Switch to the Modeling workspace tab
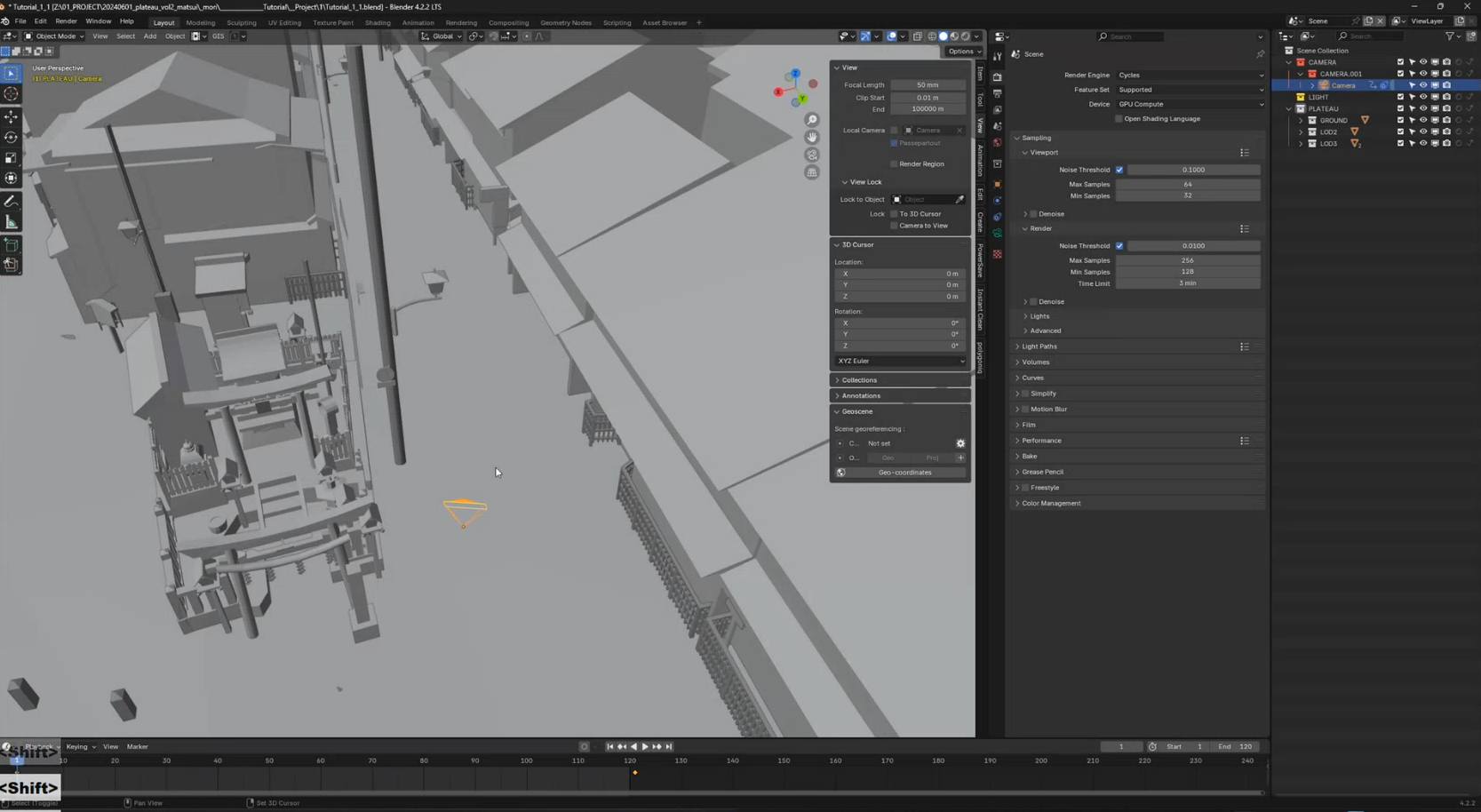The image size is (1481, 812). tap(201, 23)
